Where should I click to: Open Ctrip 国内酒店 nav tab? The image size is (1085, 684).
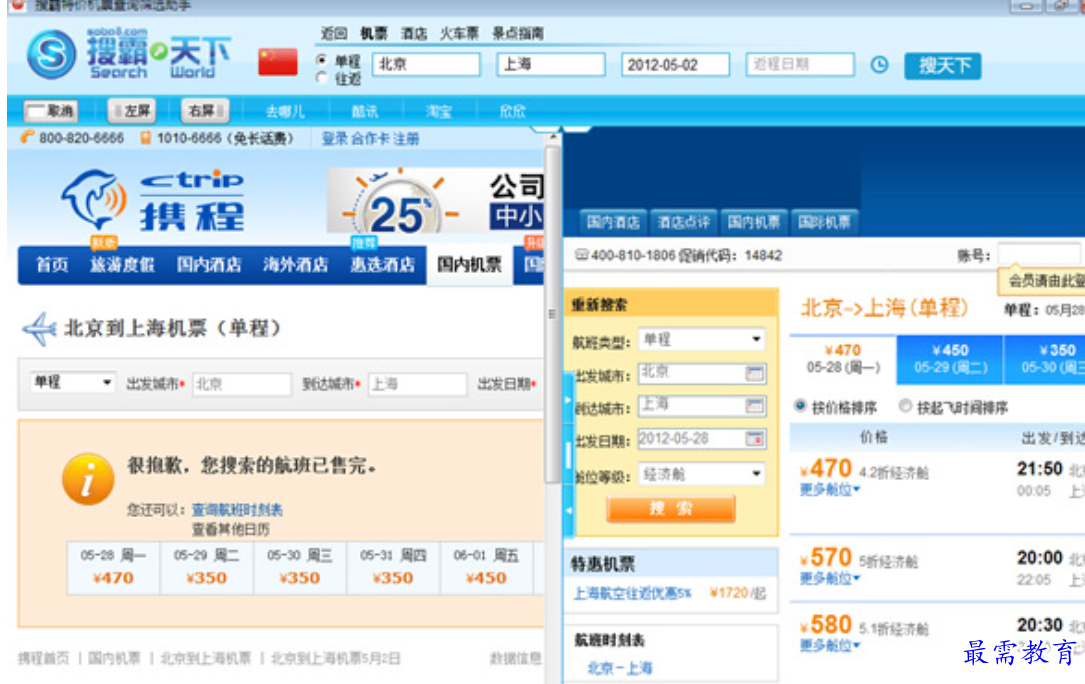point(208,264)
